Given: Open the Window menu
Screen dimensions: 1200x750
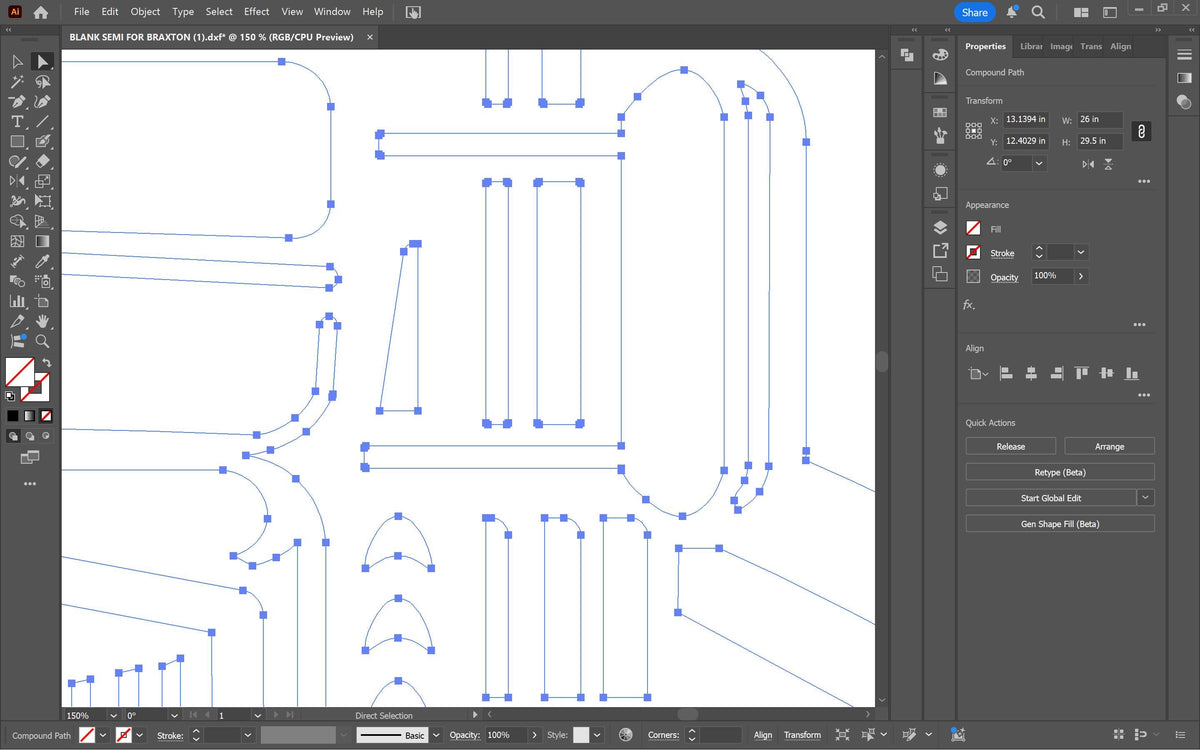Looking at the screenshot, I should (x=332, y=12).
